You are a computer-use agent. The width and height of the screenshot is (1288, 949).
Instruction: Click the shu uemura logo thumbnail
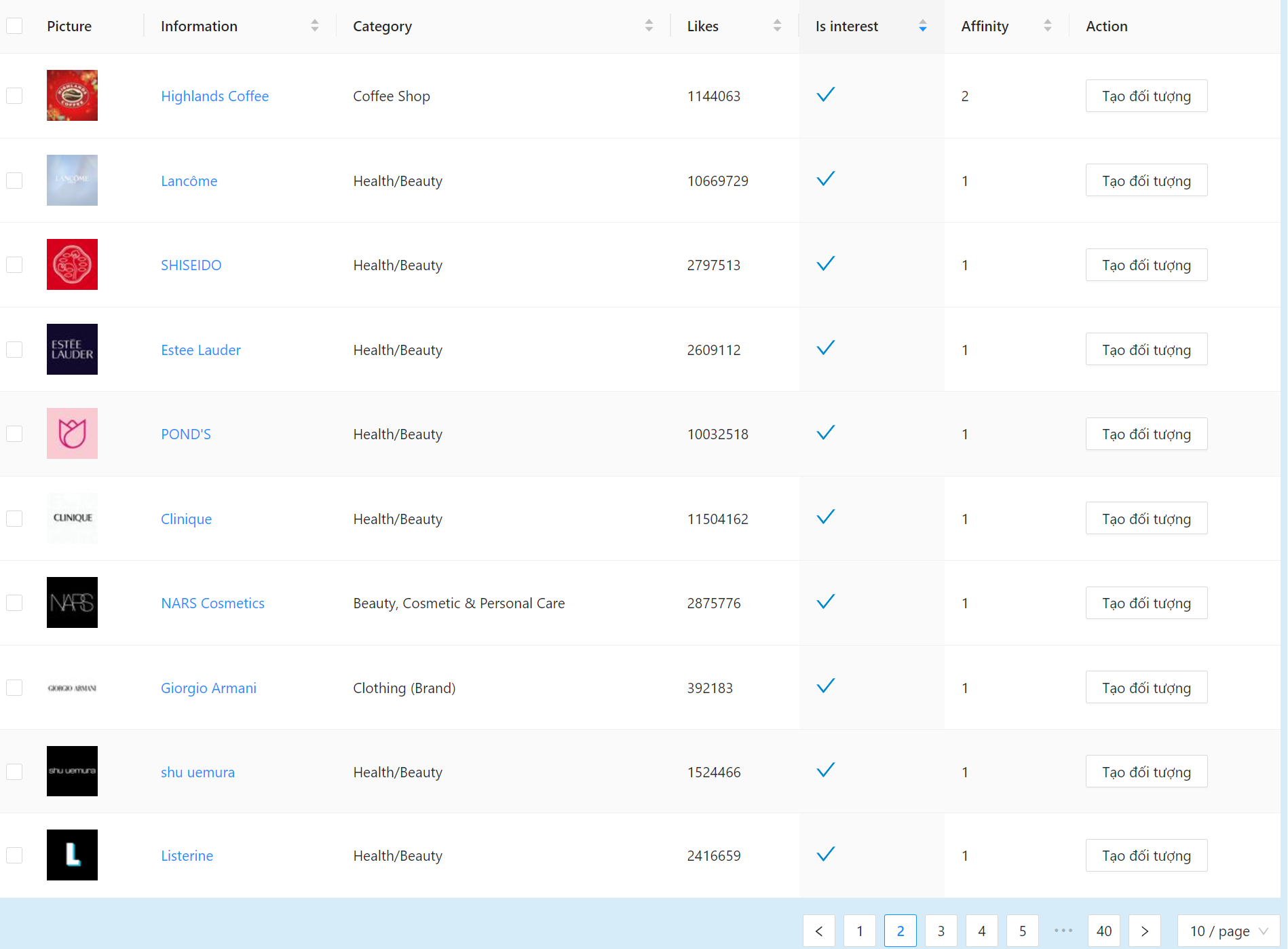(x=72, y=772)
